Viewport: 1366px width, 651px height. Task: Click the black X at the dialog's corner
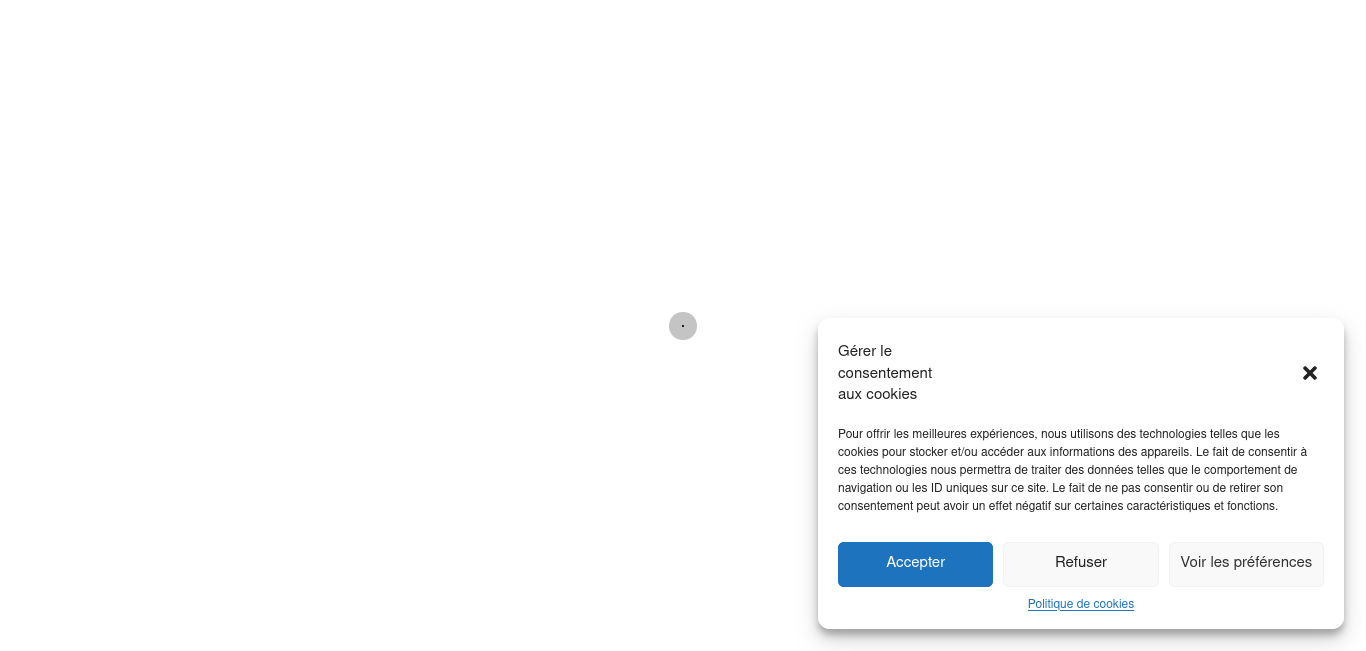click(x=1309, y=373)
